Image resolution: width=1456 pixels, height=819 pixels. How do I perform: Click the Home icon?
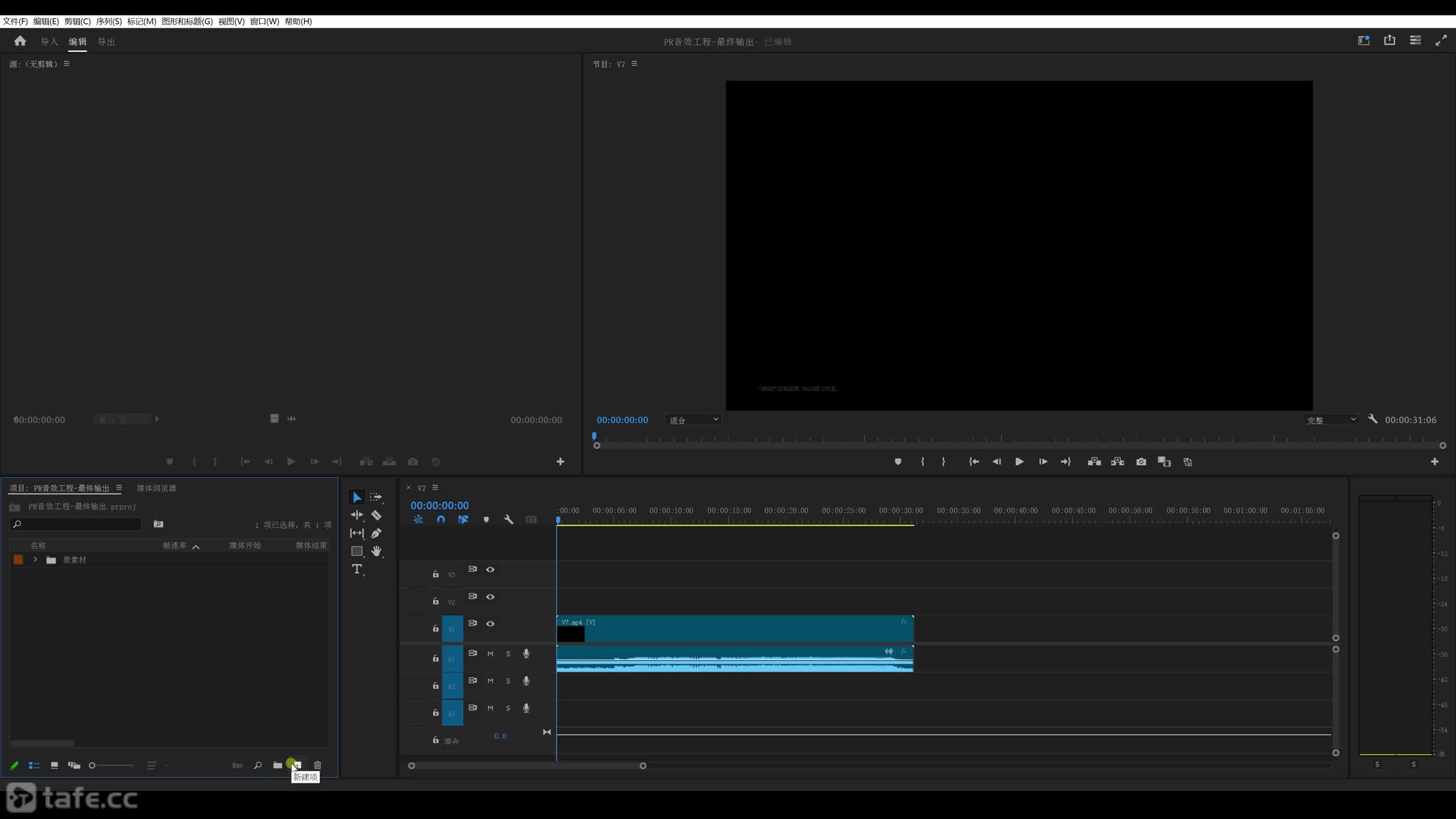20,41
